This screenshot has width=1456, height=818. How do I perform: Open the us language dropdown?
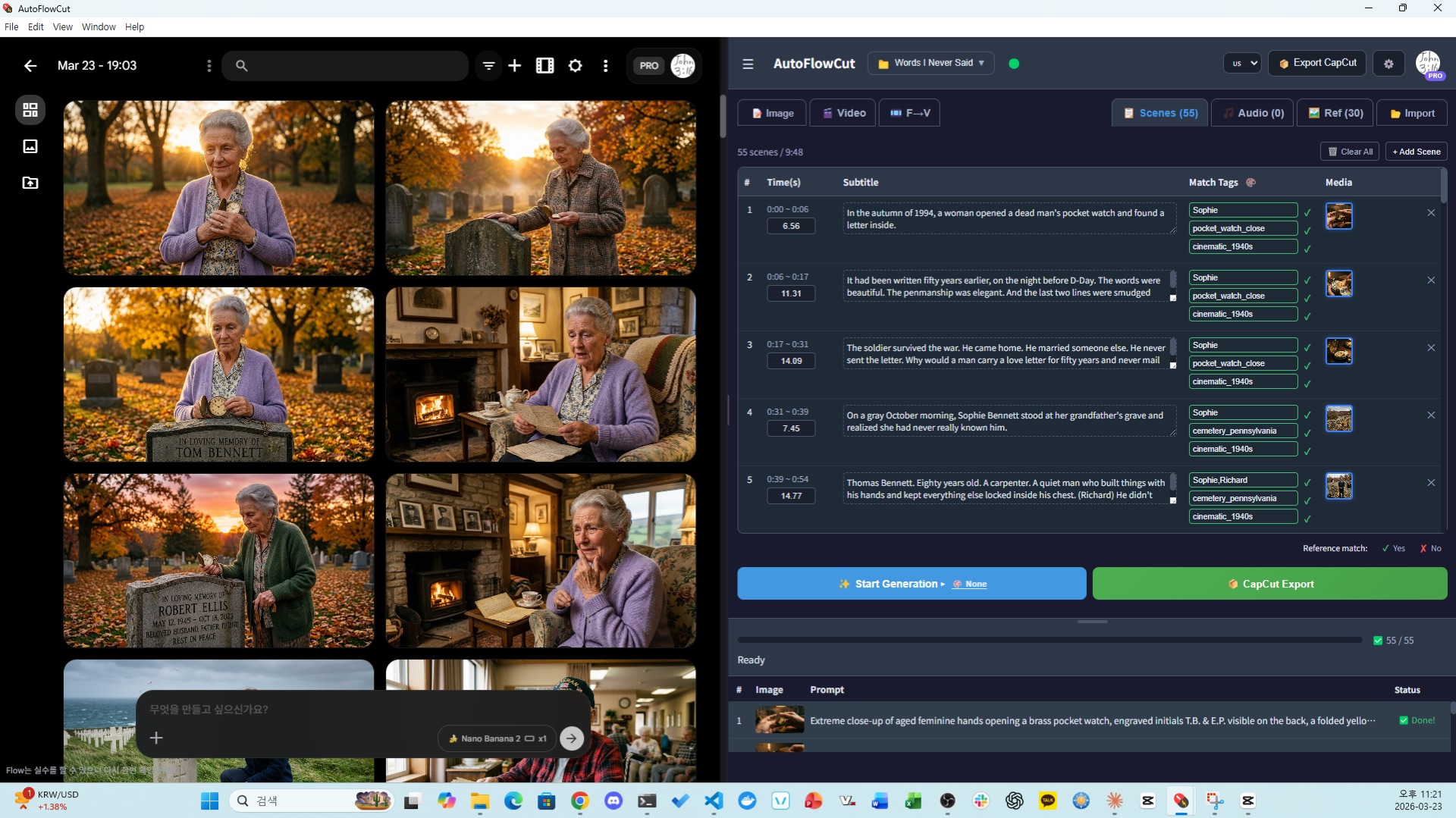click(x=1242, y=63)
